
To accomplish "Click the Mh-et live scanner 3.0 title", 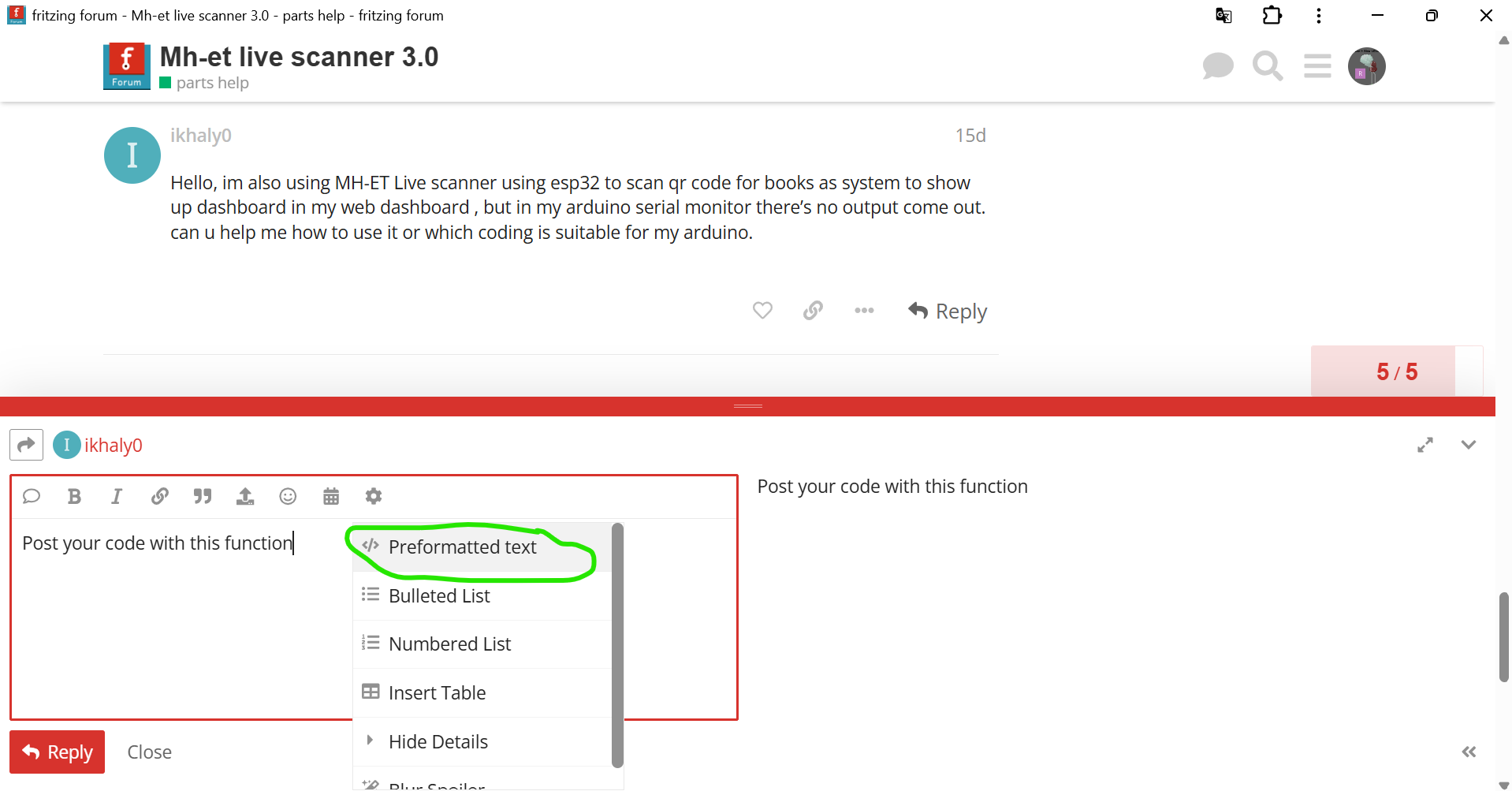I will point(299,57).
